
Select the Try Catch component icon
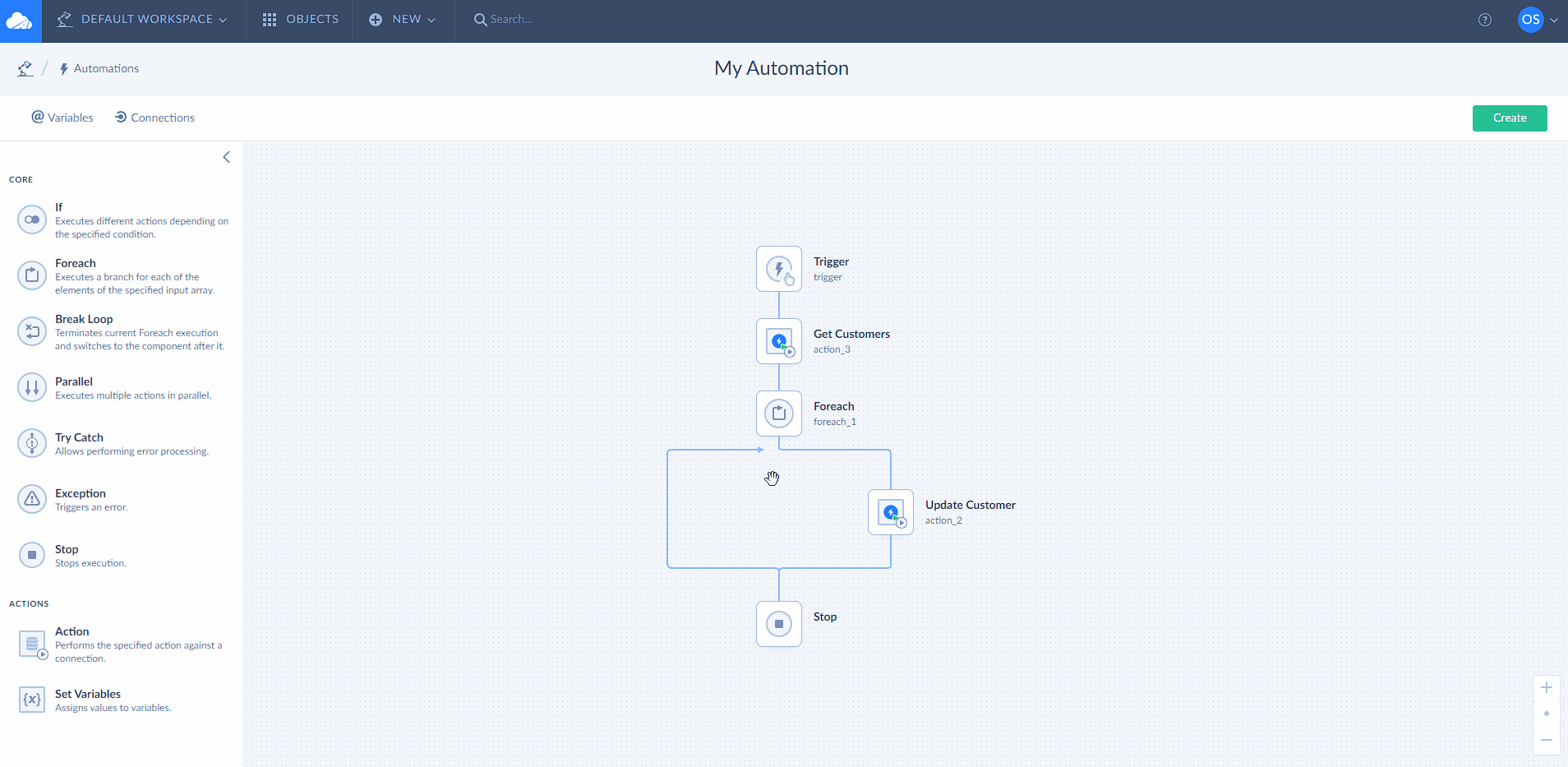[x=32, y=443]
